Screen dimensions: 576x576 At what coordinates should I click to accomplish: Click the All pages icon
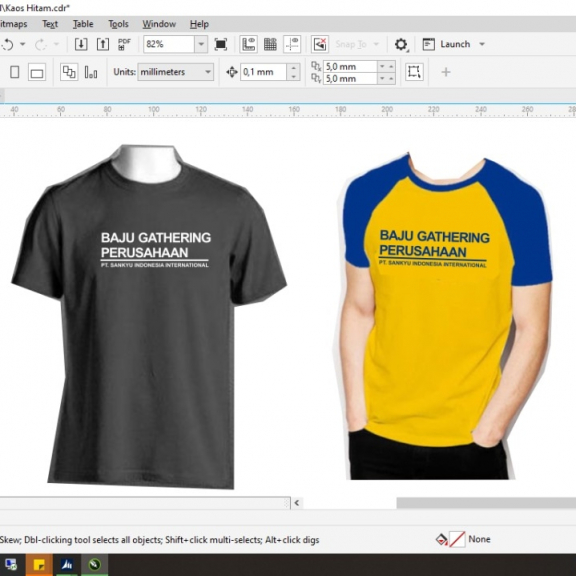pos(69,72)
